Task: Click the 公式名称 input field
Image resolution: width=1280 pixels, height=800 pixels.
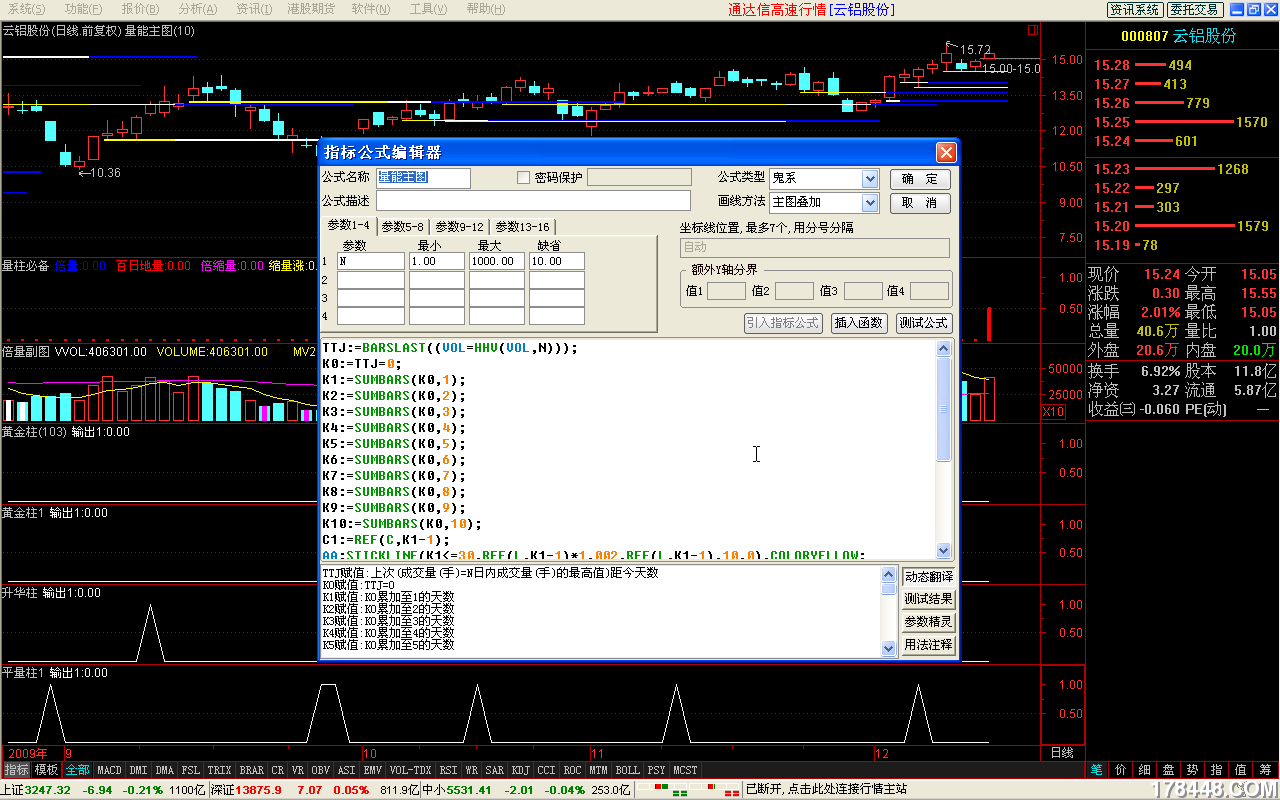Action: tap(423, 178)
